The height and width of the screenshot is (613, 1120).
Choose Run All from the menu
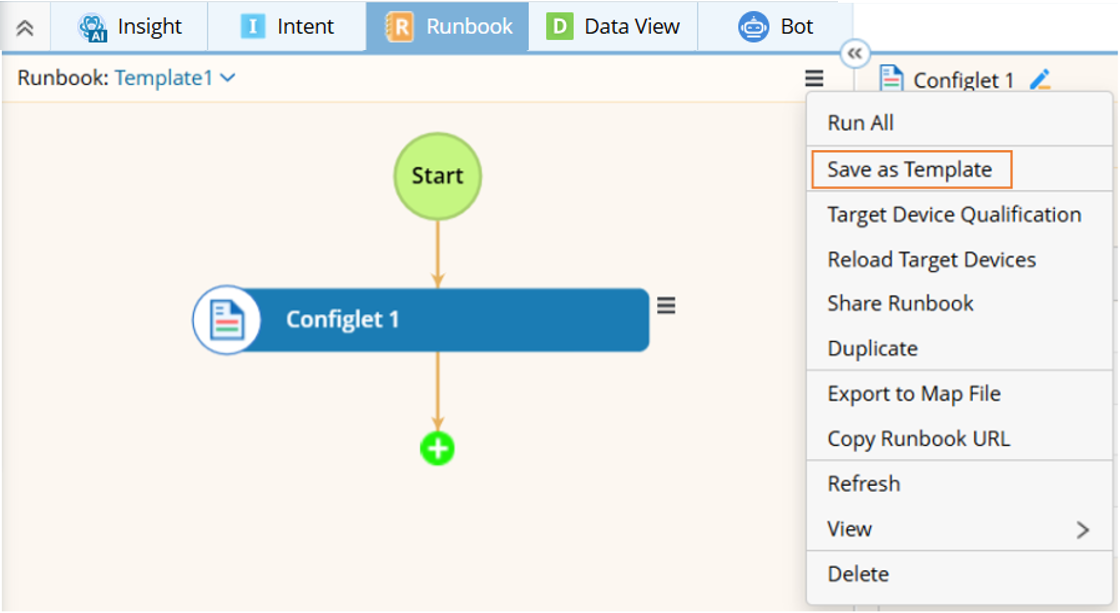(x=861, y=123)
